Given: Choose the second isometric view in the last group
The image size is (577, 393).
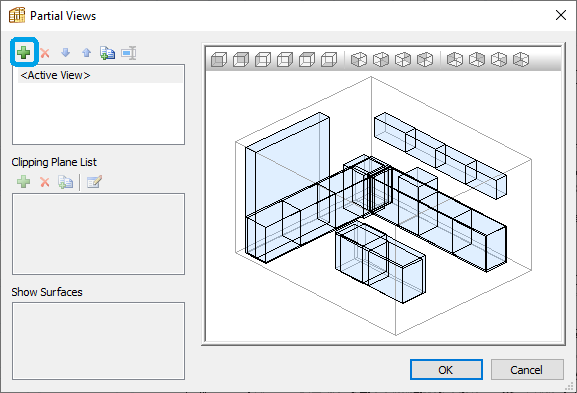Looking at the screenshot, I should click(477, 59).
